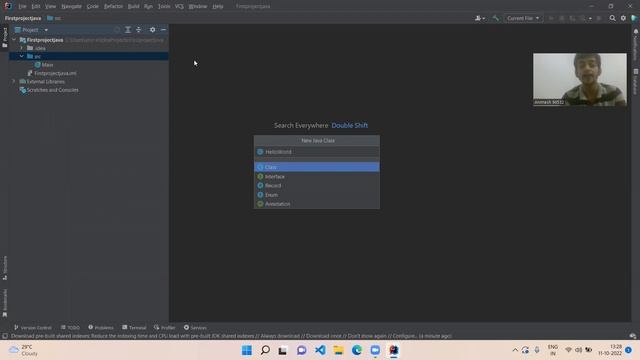
Task: Open Version Control tool window
Action: (x=33, y=327)
